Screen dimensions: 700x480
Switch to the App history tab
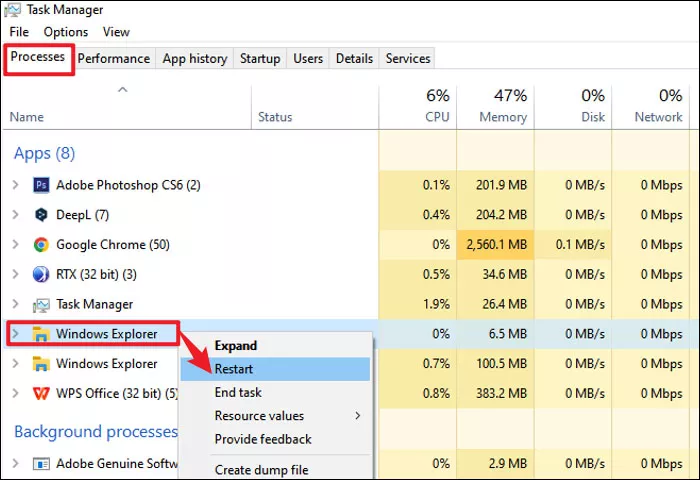click(x=195, y=58)
